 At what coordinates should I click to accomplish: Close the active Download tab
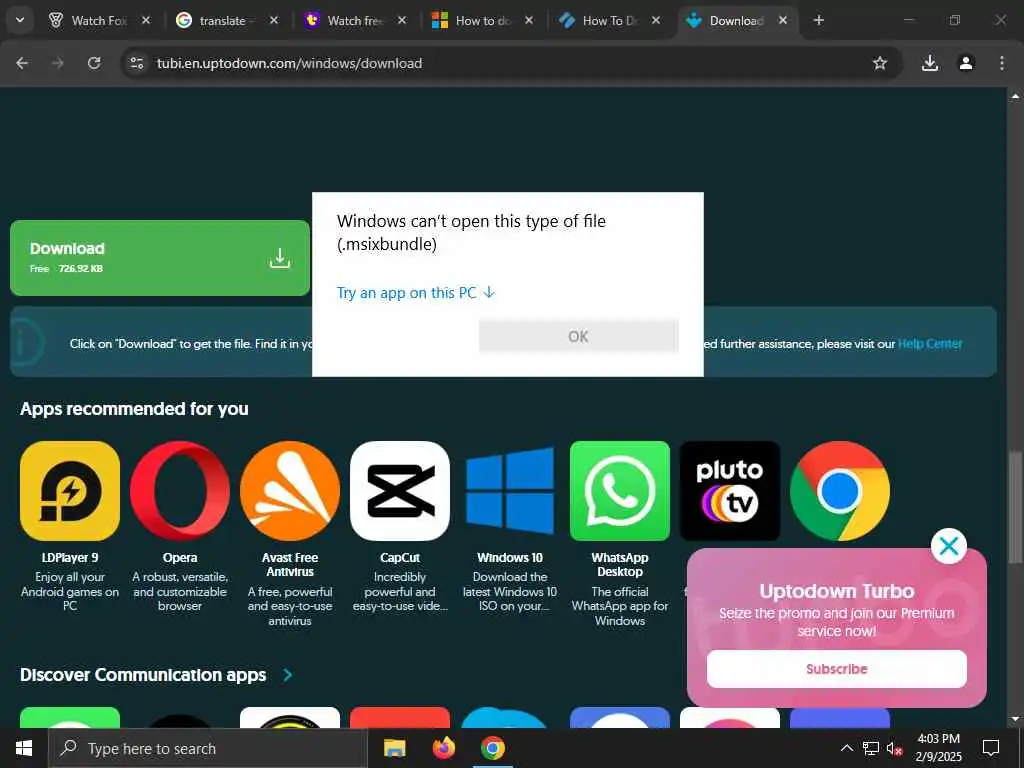click(782, 20)
